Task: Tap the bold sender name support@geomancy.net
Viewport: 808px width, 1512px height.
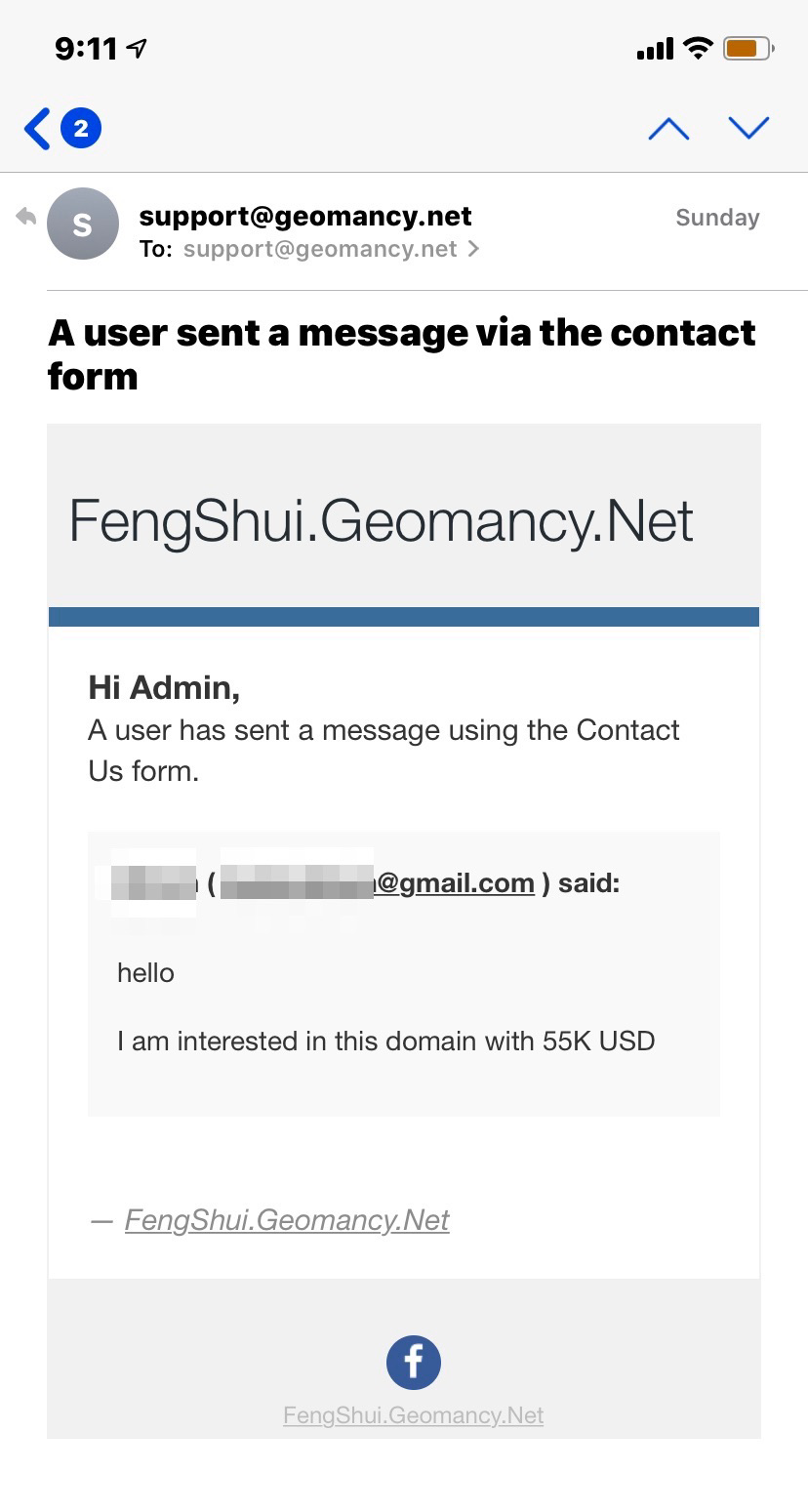Action: point(305,216)
